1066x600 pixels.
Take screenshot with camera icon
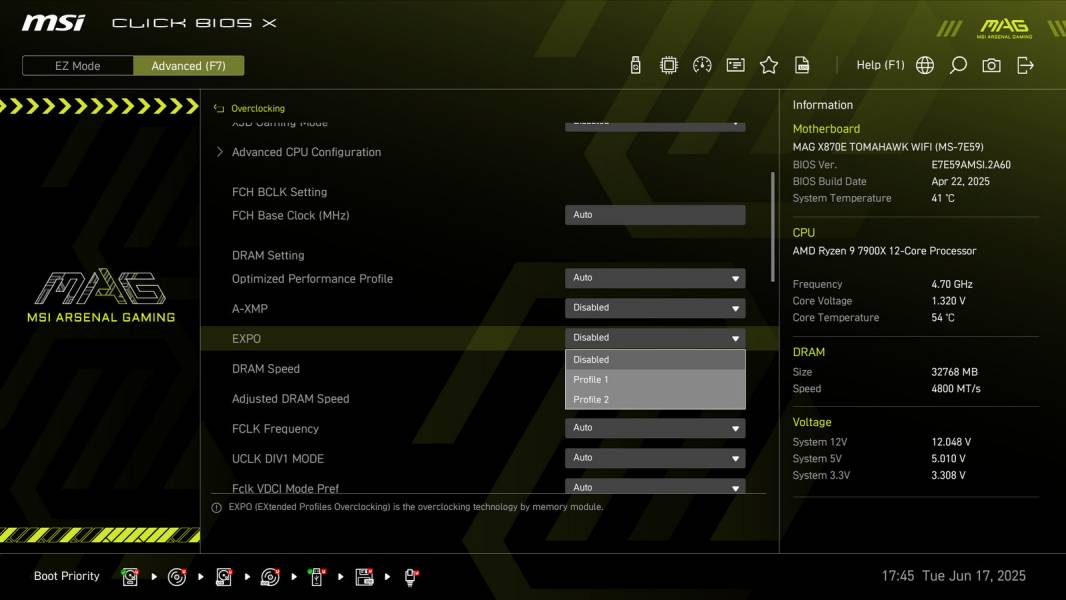991,65
